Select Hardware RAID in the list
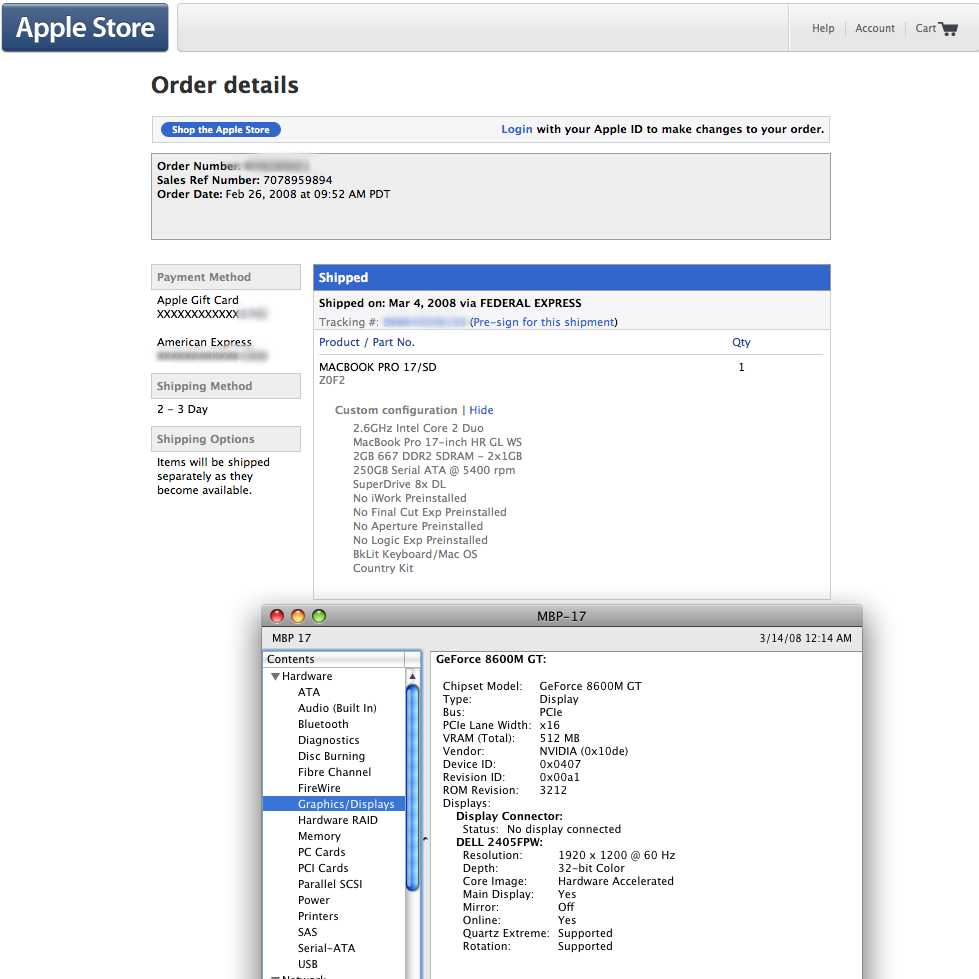The width and height of the screenshot is (979, 979). [x=337, y=820]
